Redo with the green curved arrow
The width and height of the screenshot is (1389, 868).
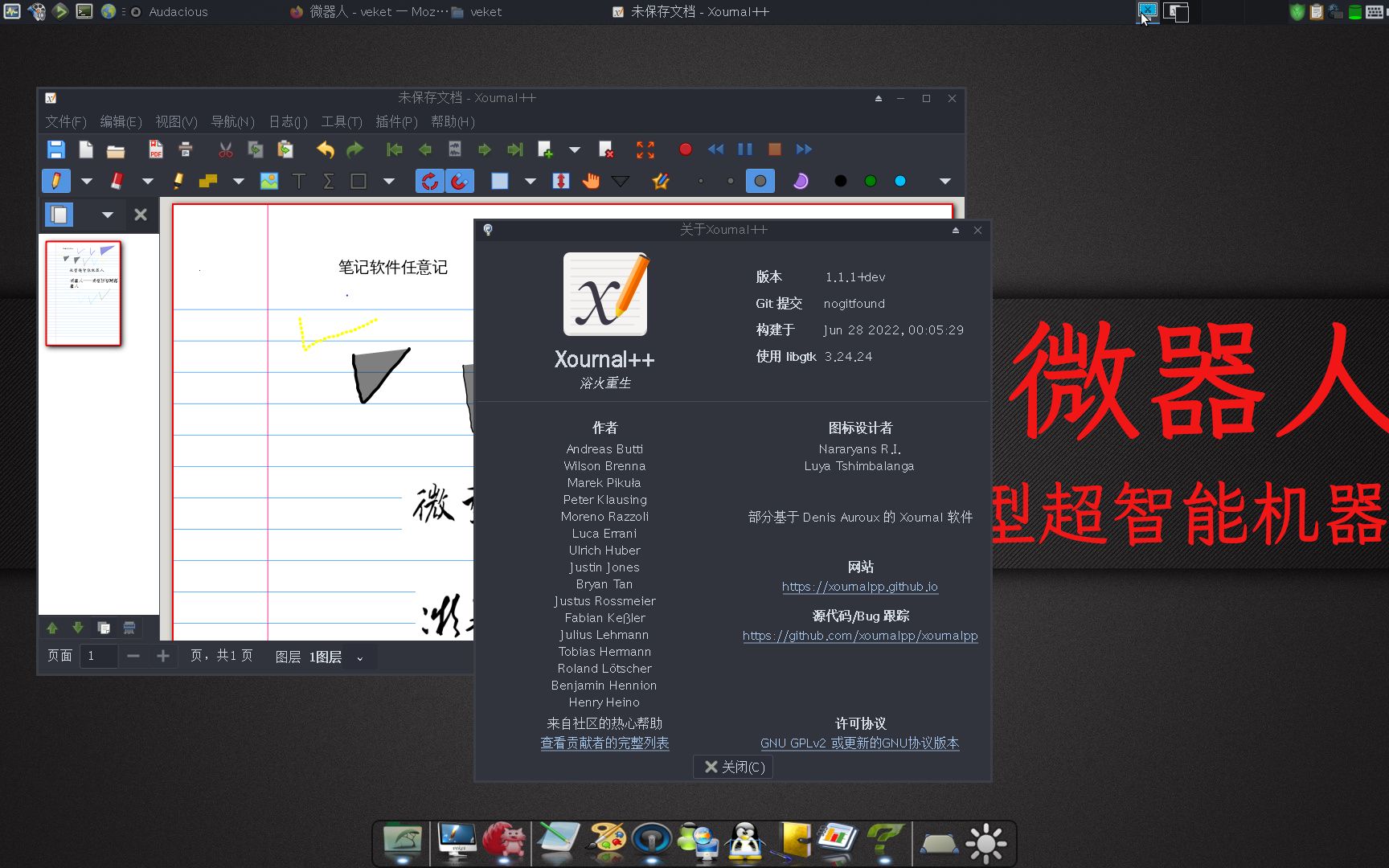point(354,149)
